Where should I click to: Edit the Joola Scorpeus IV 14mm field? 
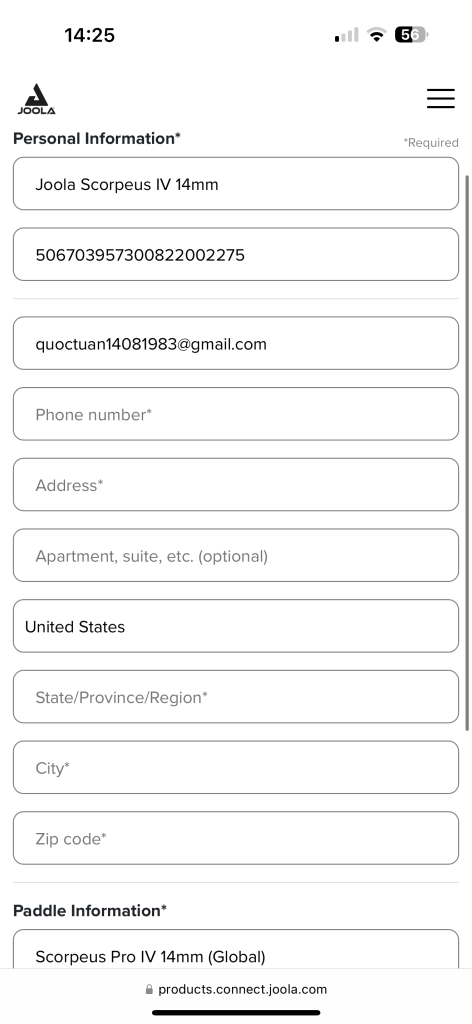[236, 184]
